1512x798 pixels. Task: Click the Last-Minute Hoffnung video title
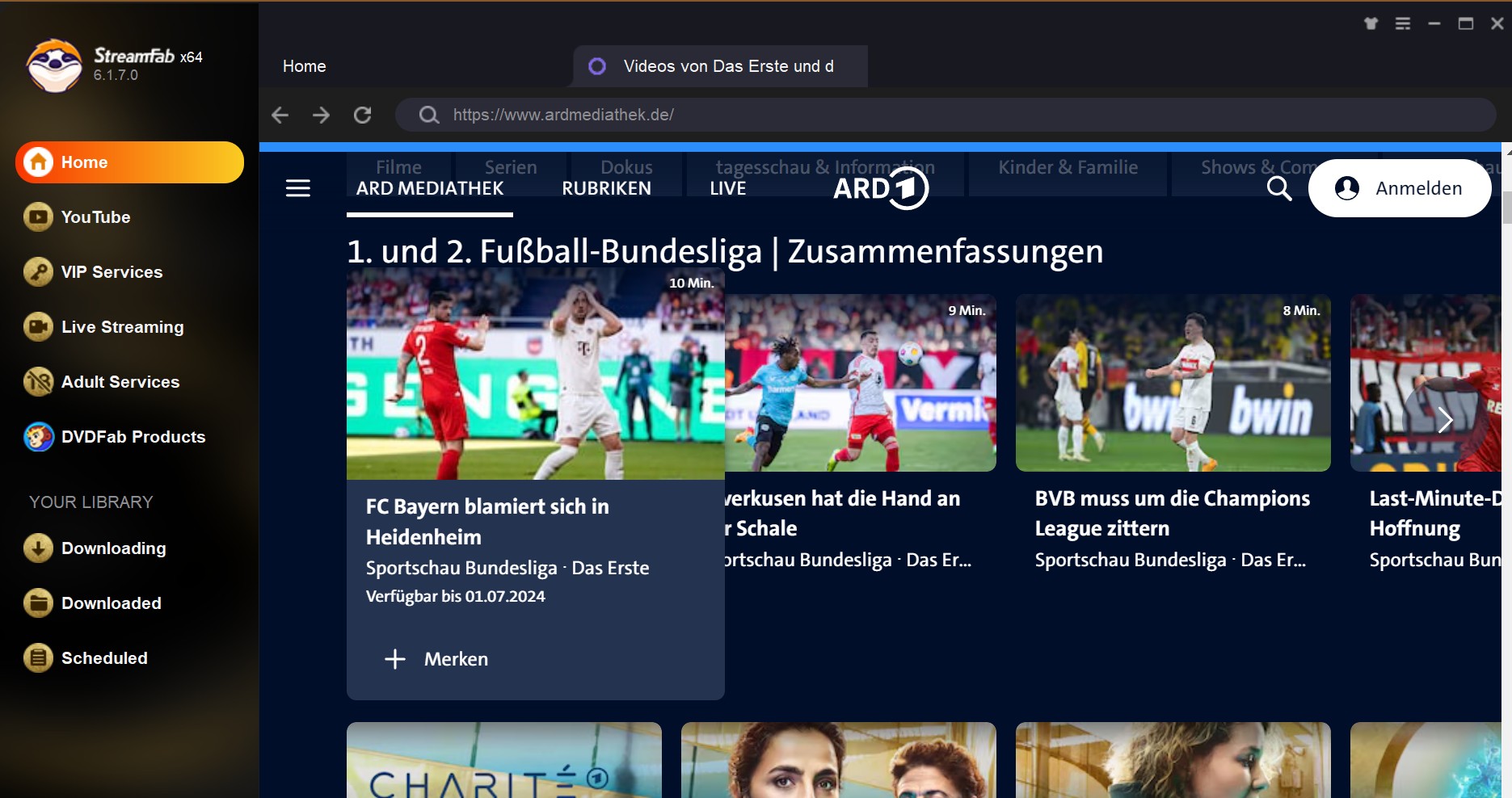coord(1435,513)
